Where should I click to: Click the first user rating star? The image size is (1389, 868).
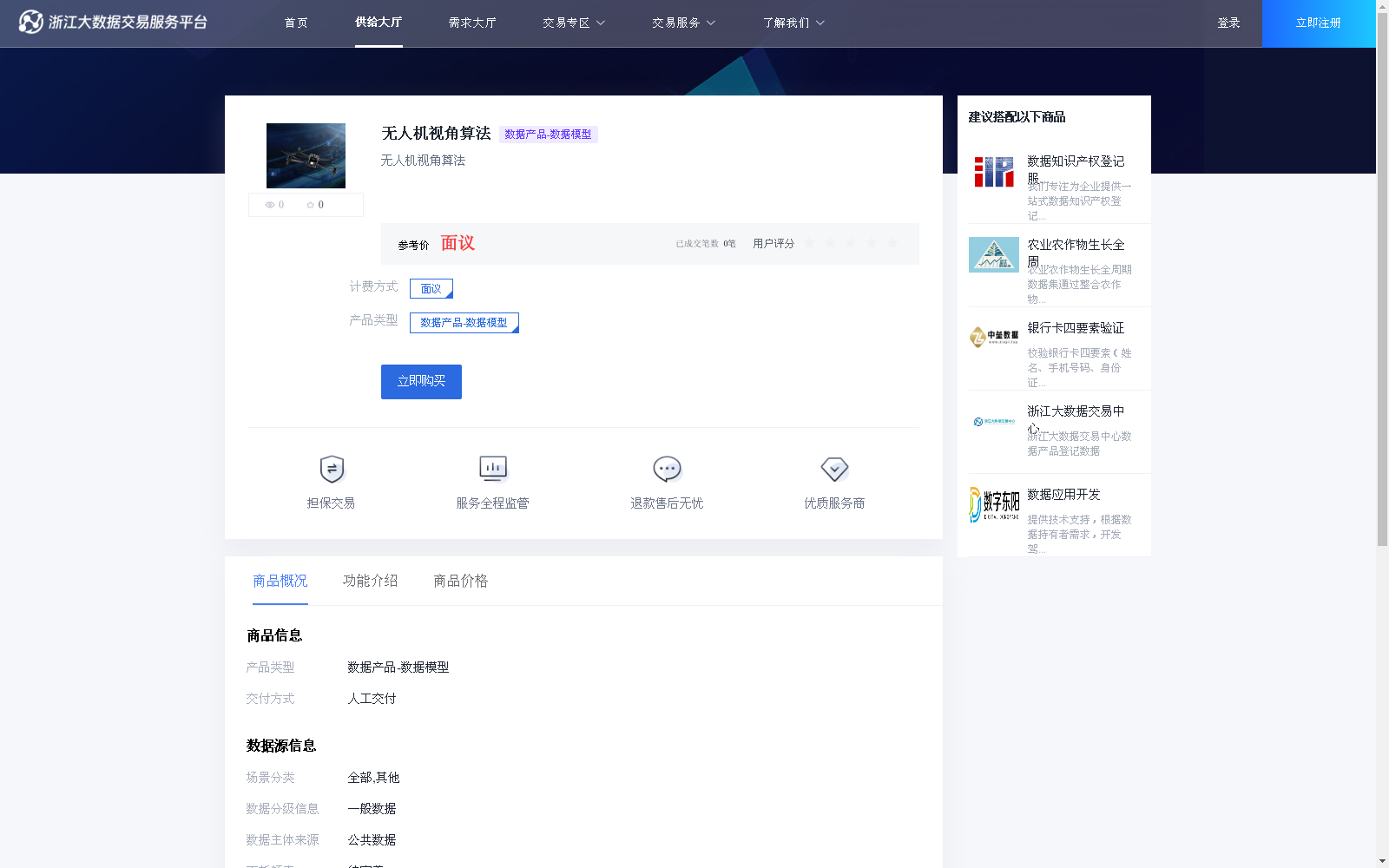tap(809, 243)
